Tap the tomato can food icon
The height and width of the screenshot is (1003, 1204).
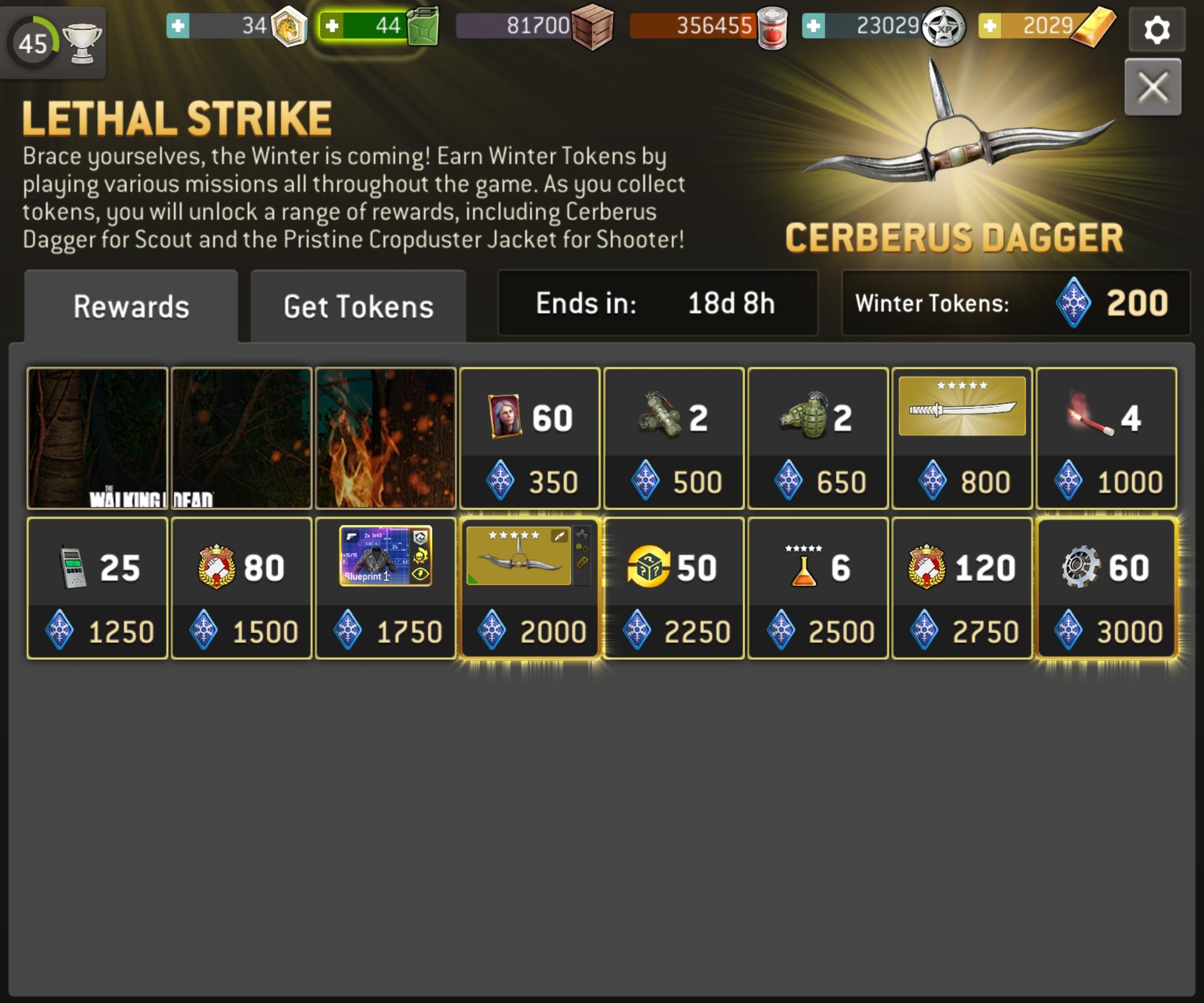coord(772,28)
